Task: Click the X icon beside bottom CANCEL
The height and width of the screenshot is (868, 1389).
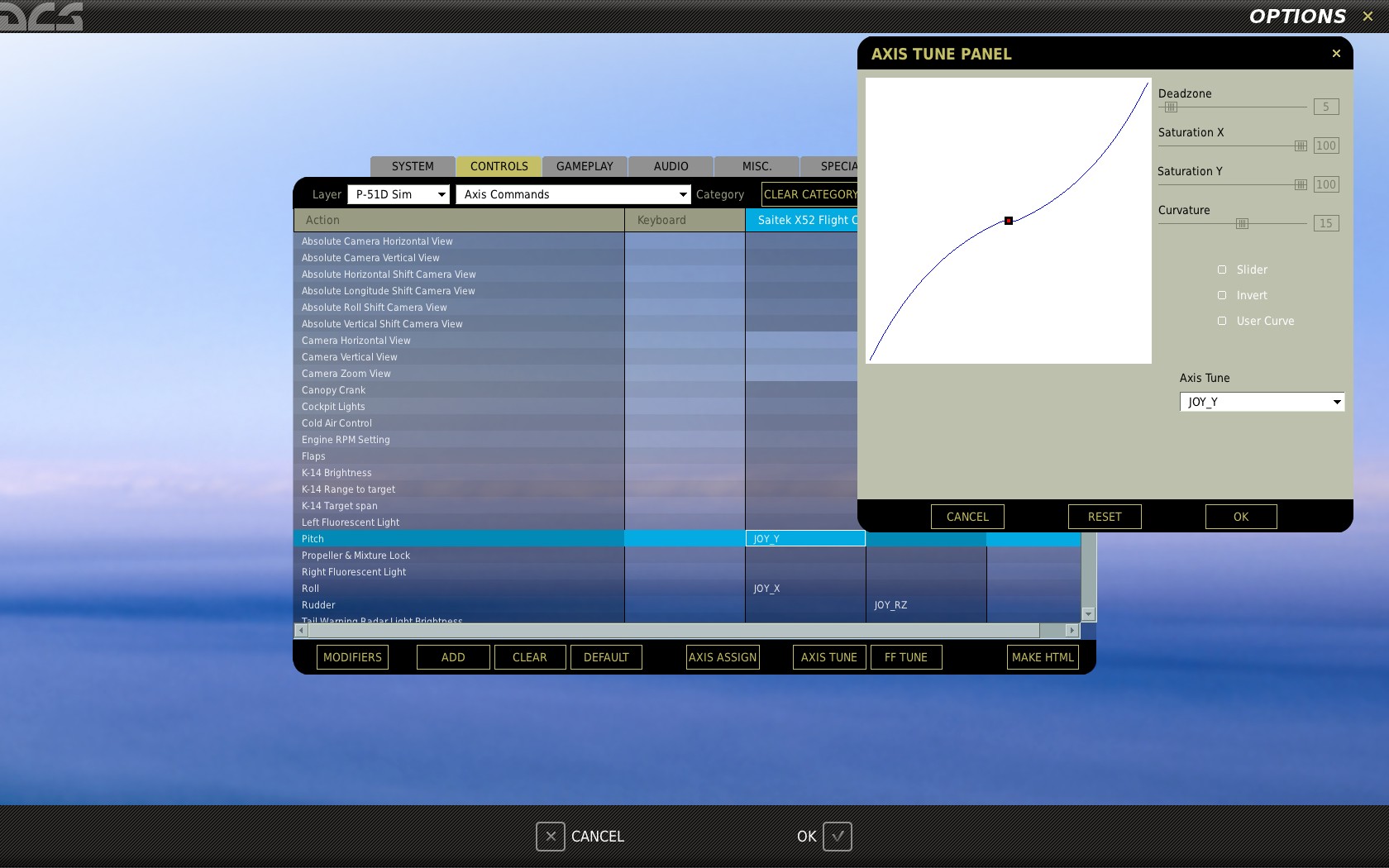Action: [551, 837]
